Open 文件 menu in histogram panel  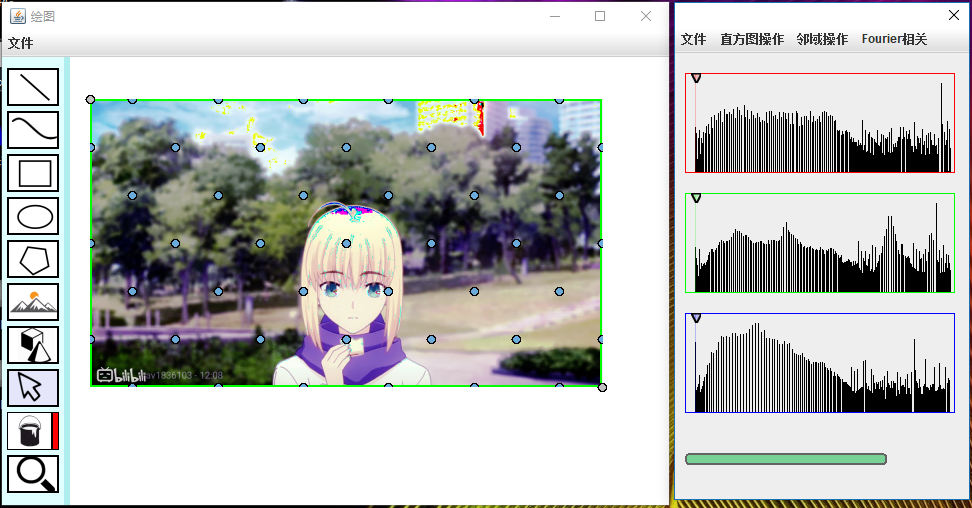[693, 39]
